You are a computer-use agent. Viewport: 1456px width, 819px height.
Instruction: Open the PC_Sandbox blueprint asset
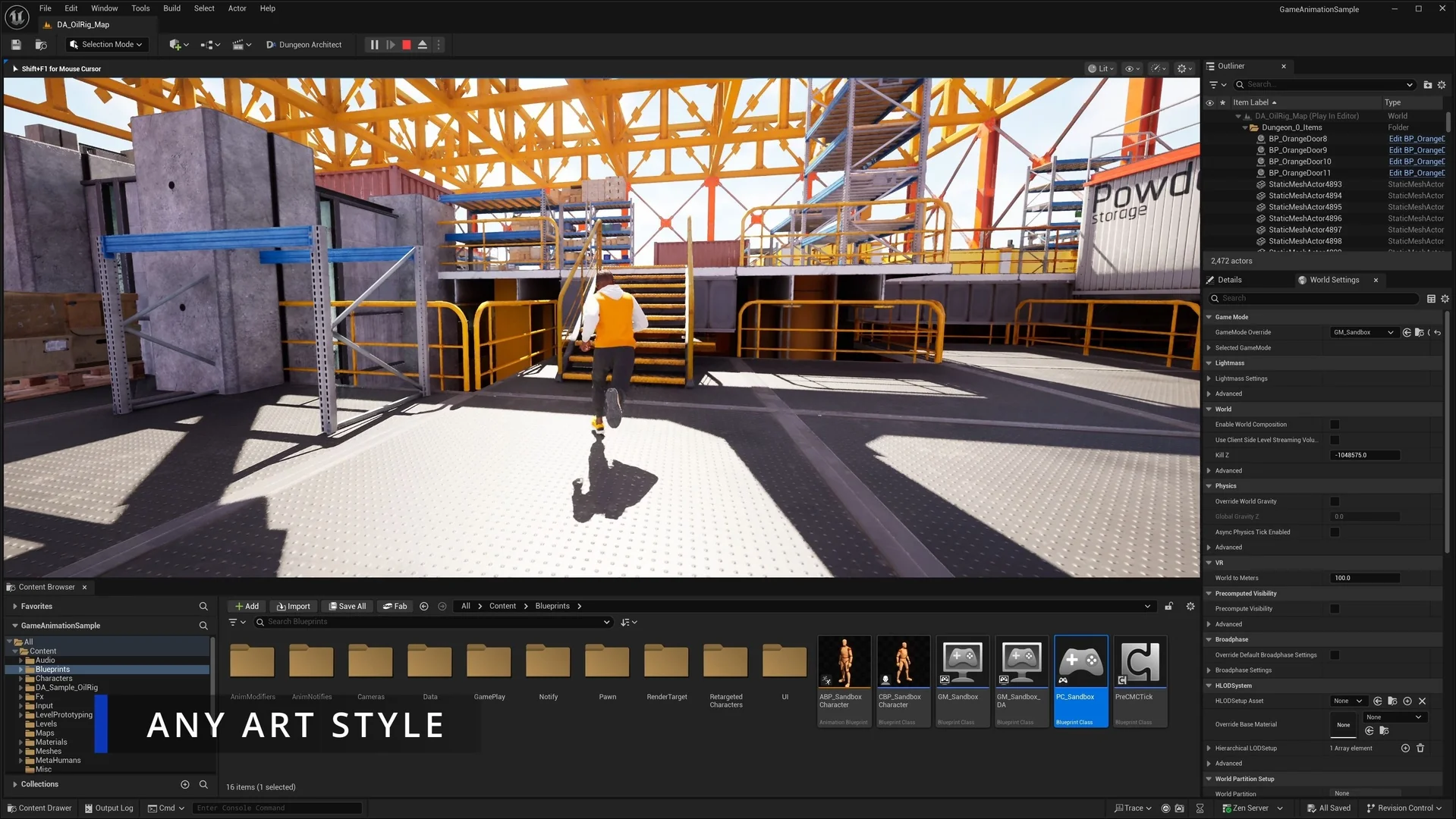click(1080, 679)
